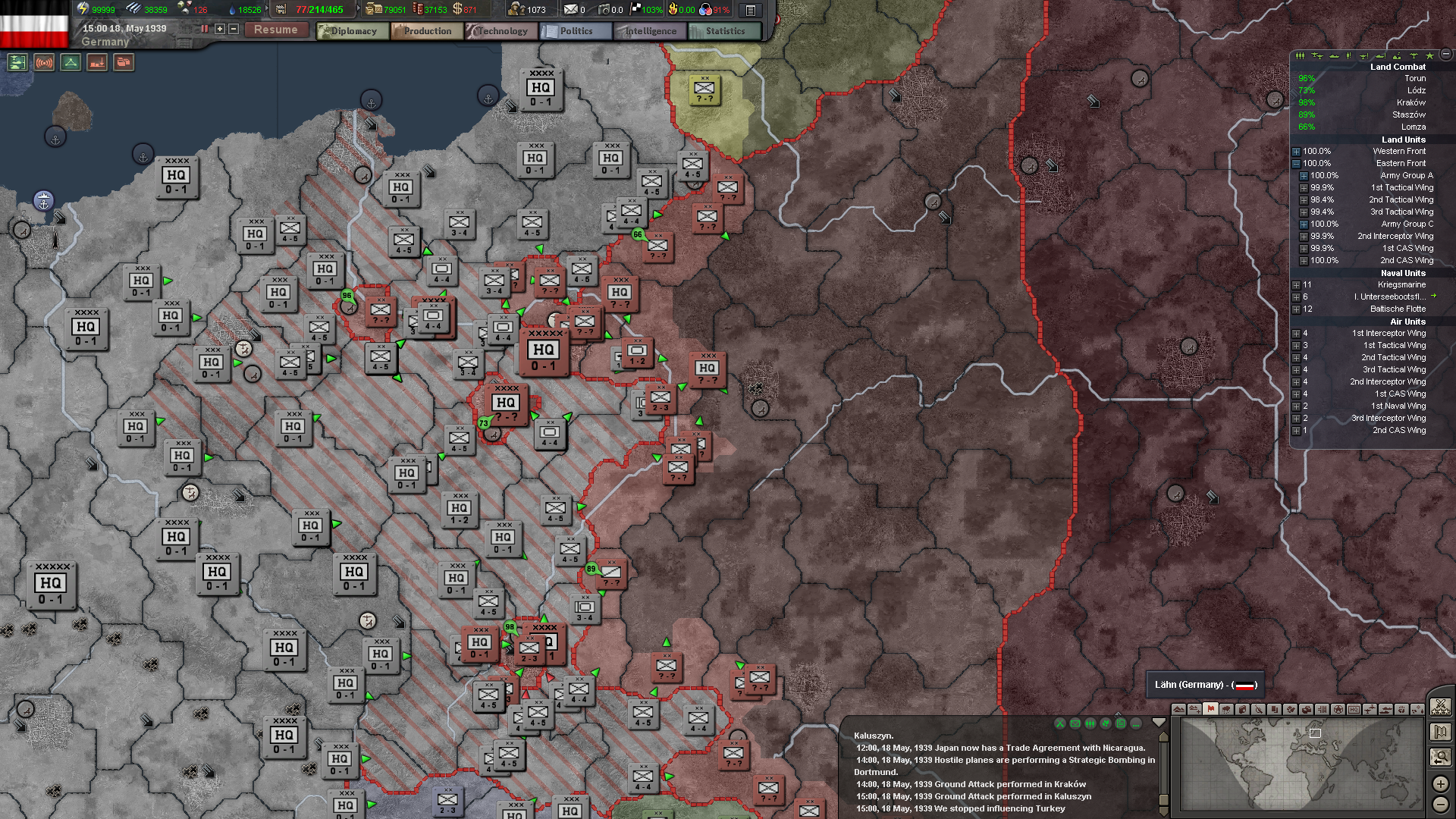The image size is (1456, 819).
Task: Click Kraków in the Land Combat list
Action: click(1410, 102)
